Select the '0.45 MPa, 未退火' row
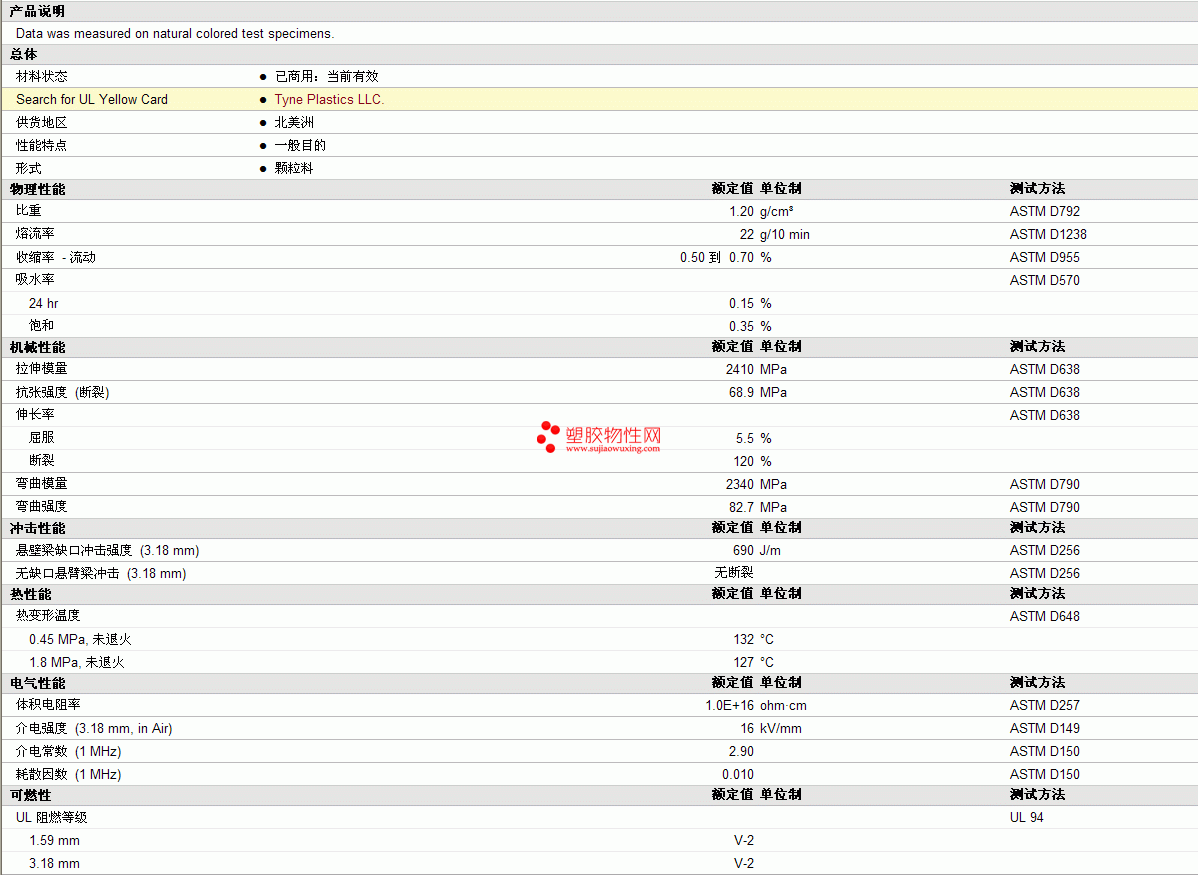This screenshot has width=1198, height=875. [x=80, y=640]
